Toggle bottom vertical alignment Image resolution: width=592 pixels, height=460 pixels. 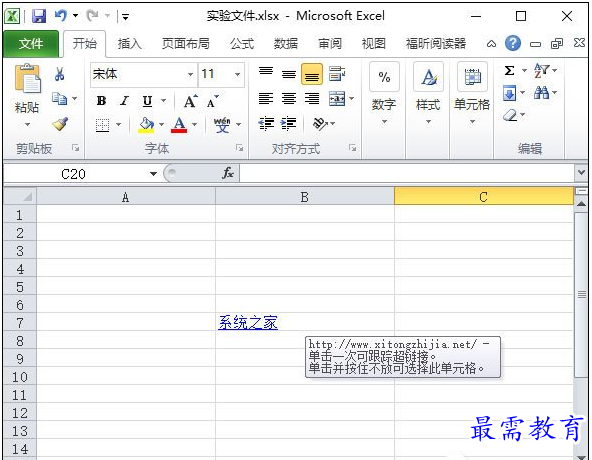click(312, 74)
